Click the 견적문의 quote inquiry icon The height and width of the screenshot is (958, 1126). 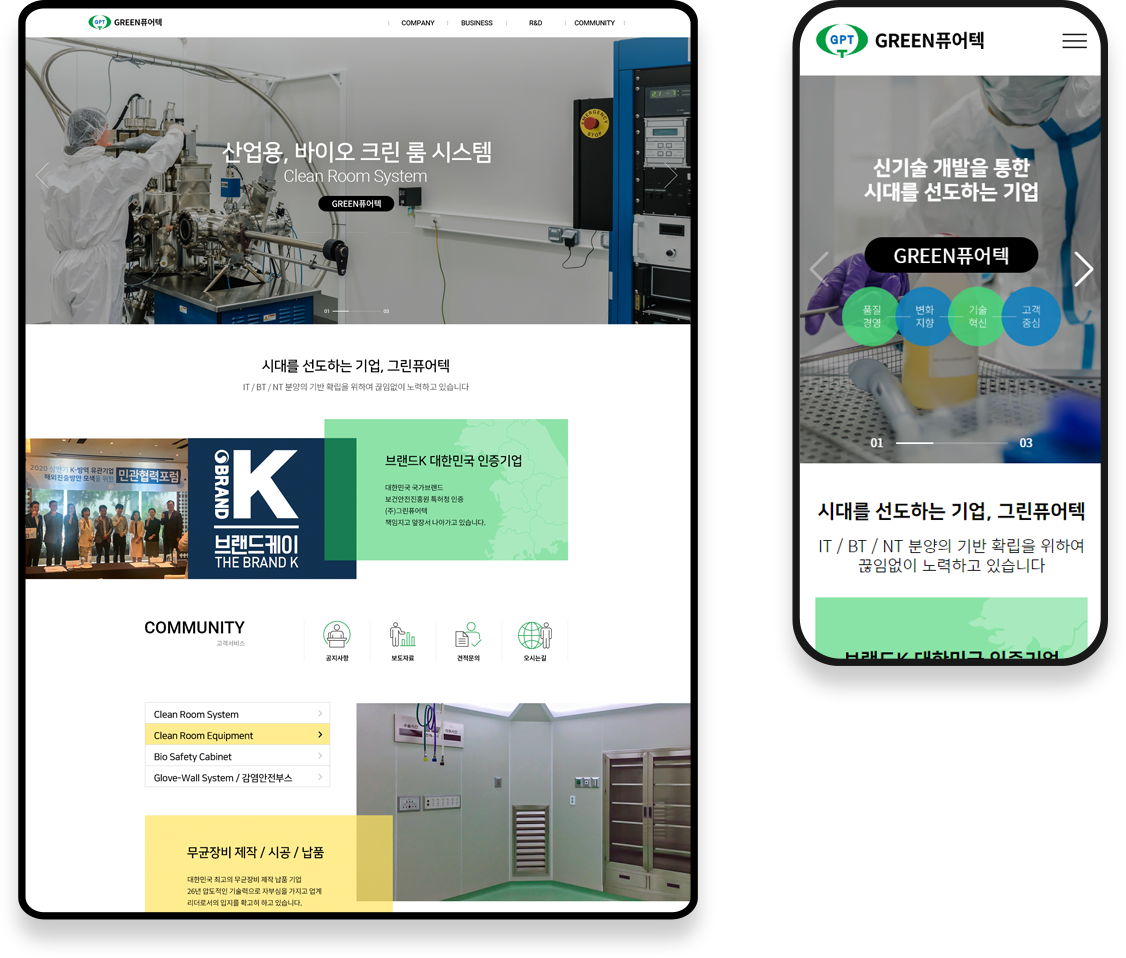pyautogui.click(x=468, y=636)
